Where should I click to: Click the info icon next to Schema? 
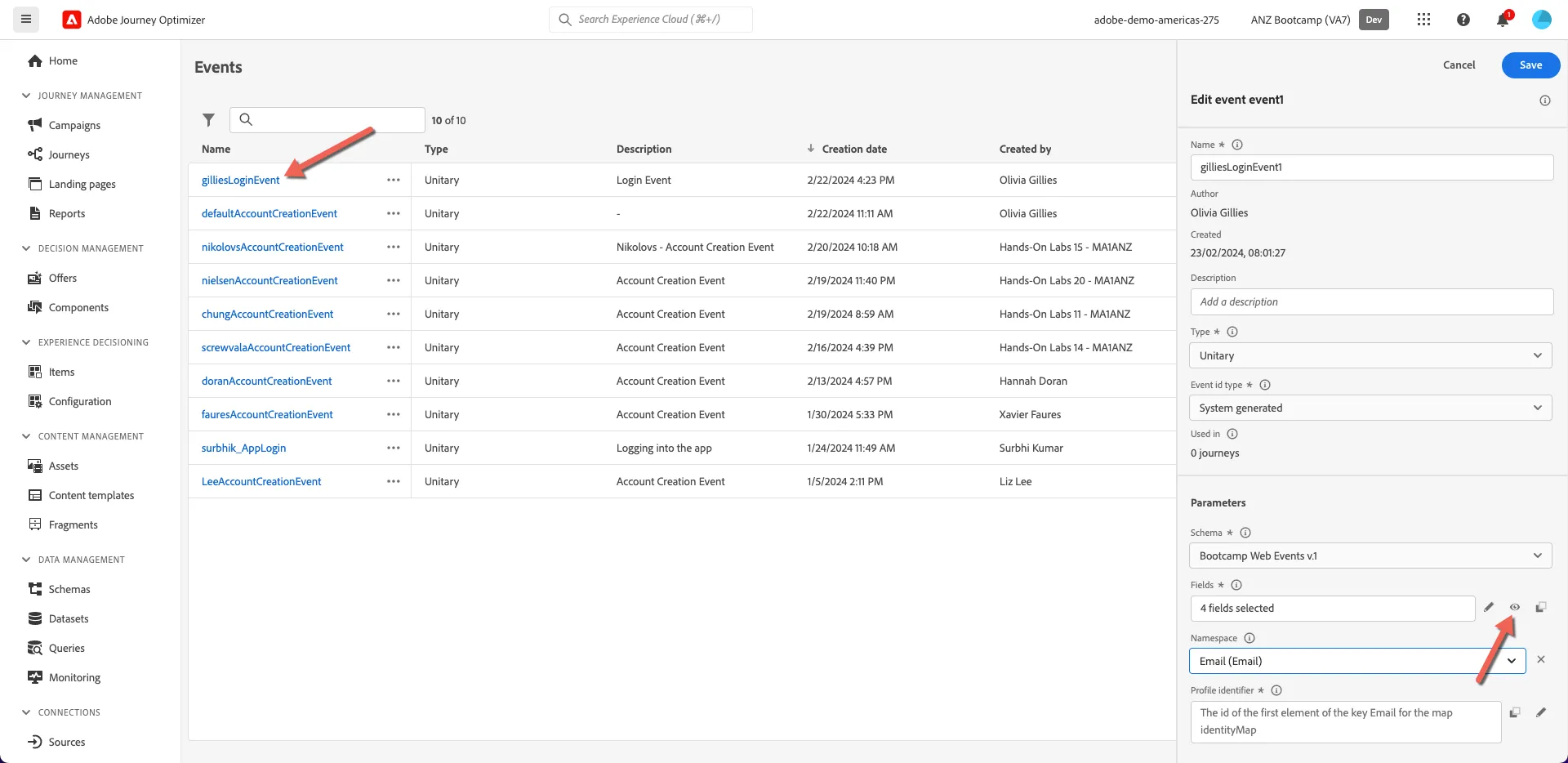tap(1245, 533)
